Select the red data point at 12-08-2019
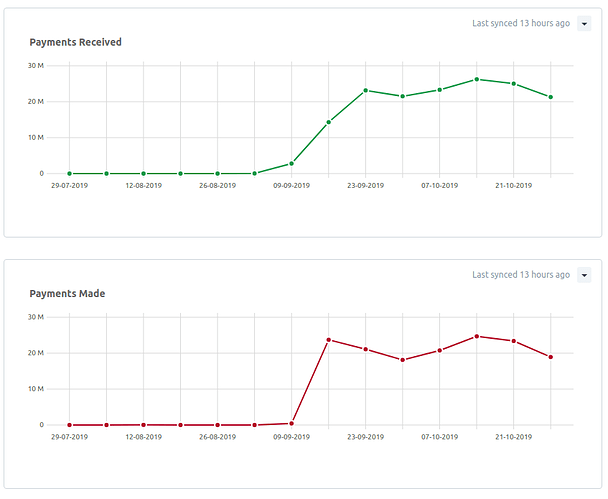The image size is (608, 499). click(x=143, y=425)
